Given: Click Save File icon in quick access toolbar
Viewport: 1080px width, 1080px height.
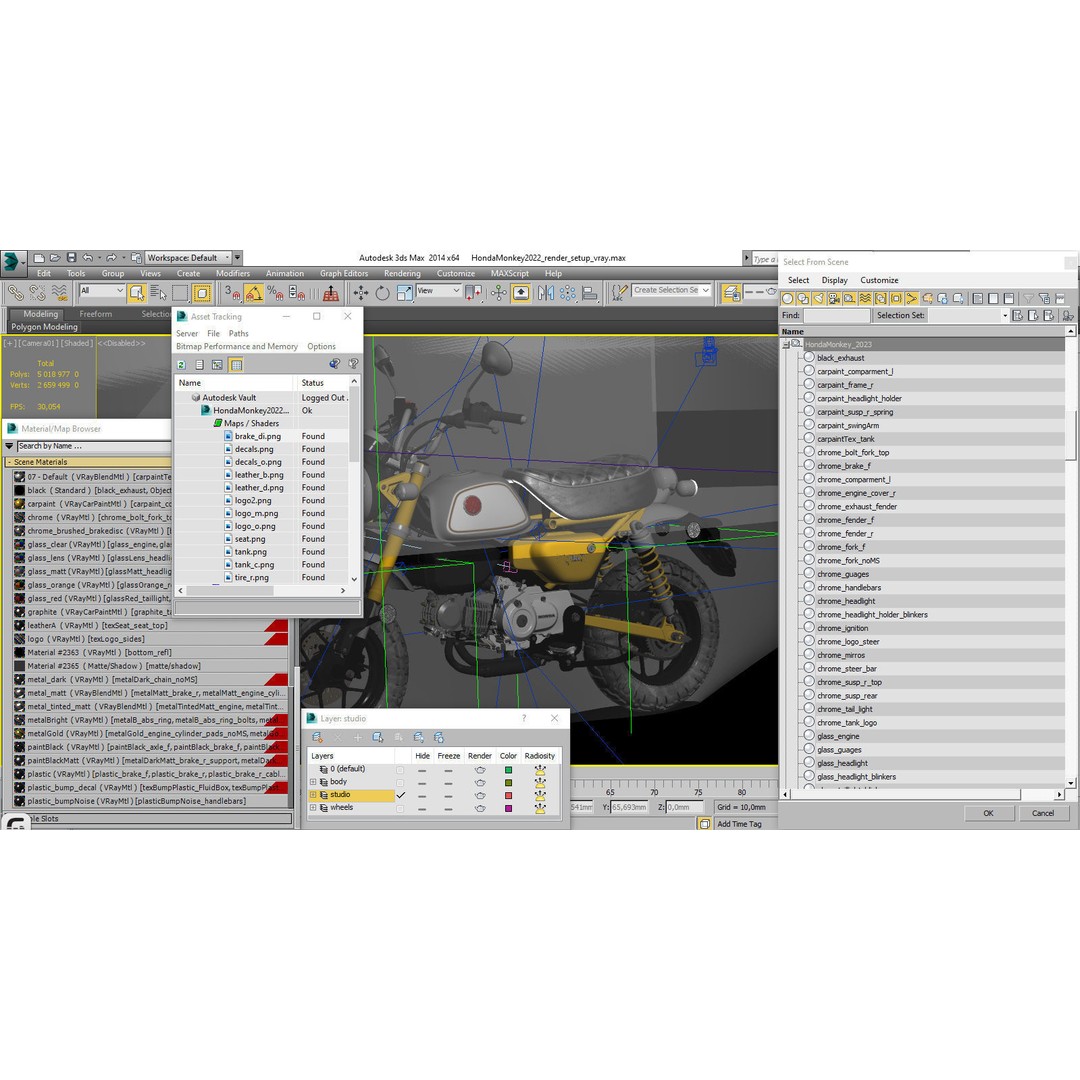Looking at the screenshot, I should (71, 258).
